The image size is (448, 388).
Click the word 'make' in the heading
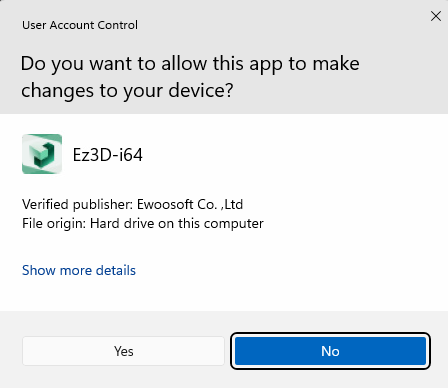336,63
